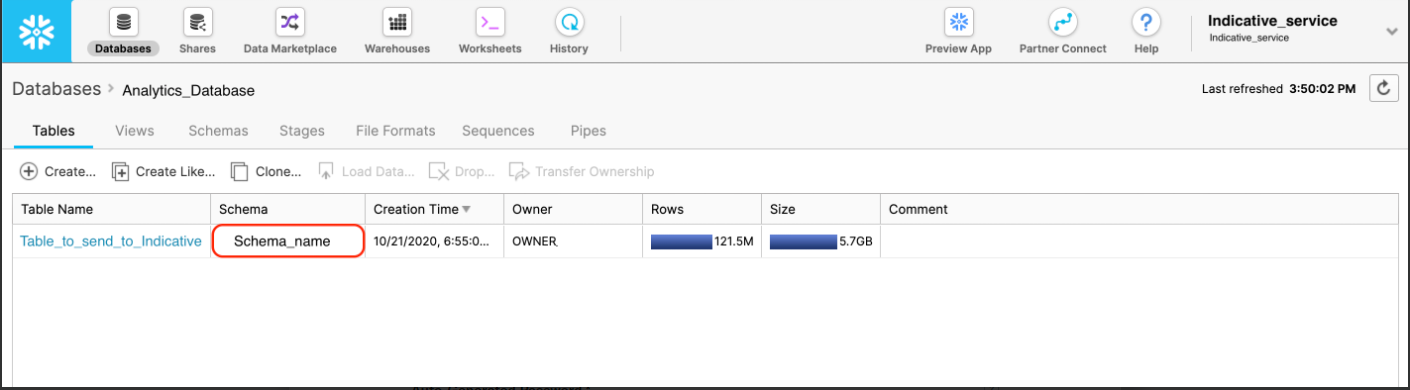The height and width of the screenshot is (390, 1410).
Task: Sort by the Owner column header
Action: tap(573, 209)
